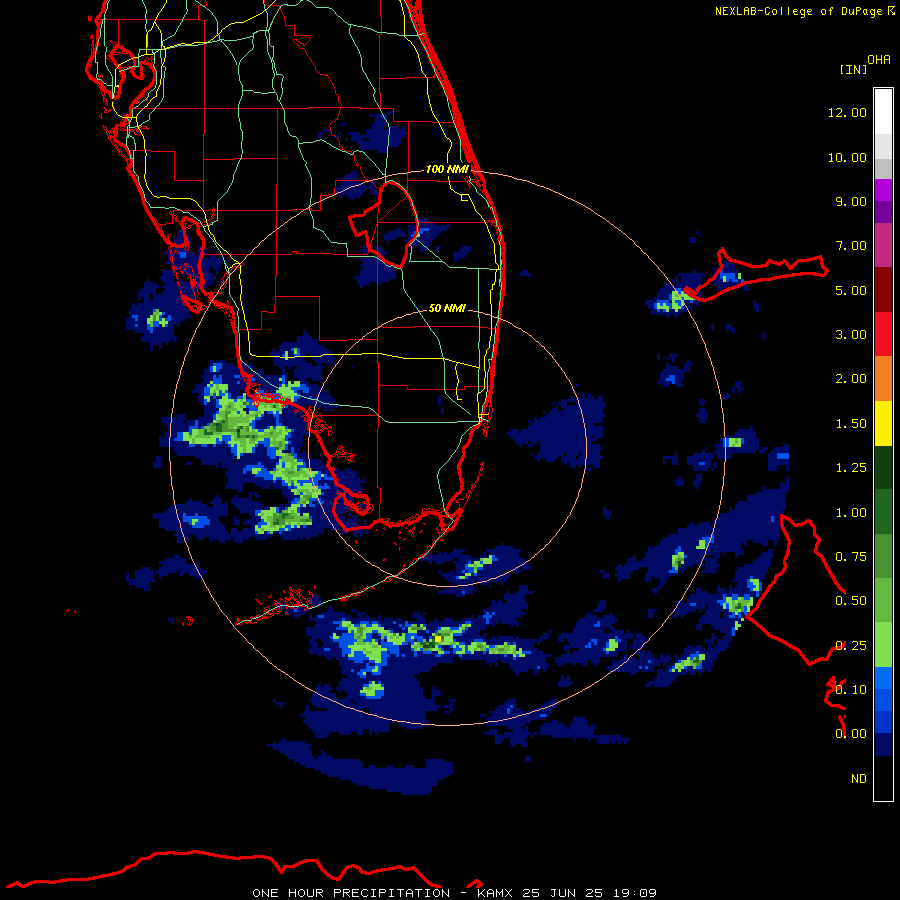Click the 1.50 legend value
This screenshot has width=900, height=900.
tap(851, 424)
